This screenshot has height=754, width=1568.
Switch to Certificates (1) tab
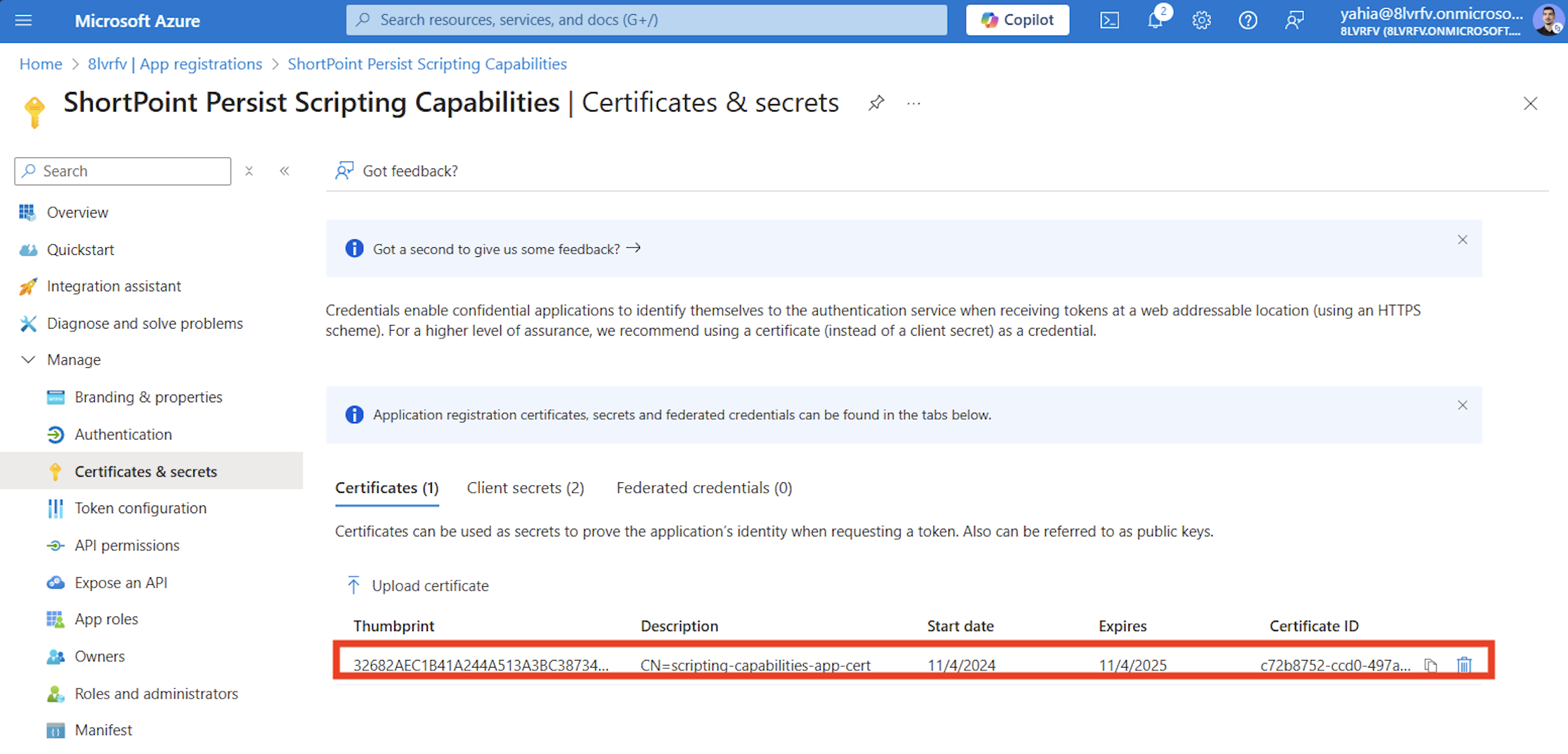coord(386,488)
